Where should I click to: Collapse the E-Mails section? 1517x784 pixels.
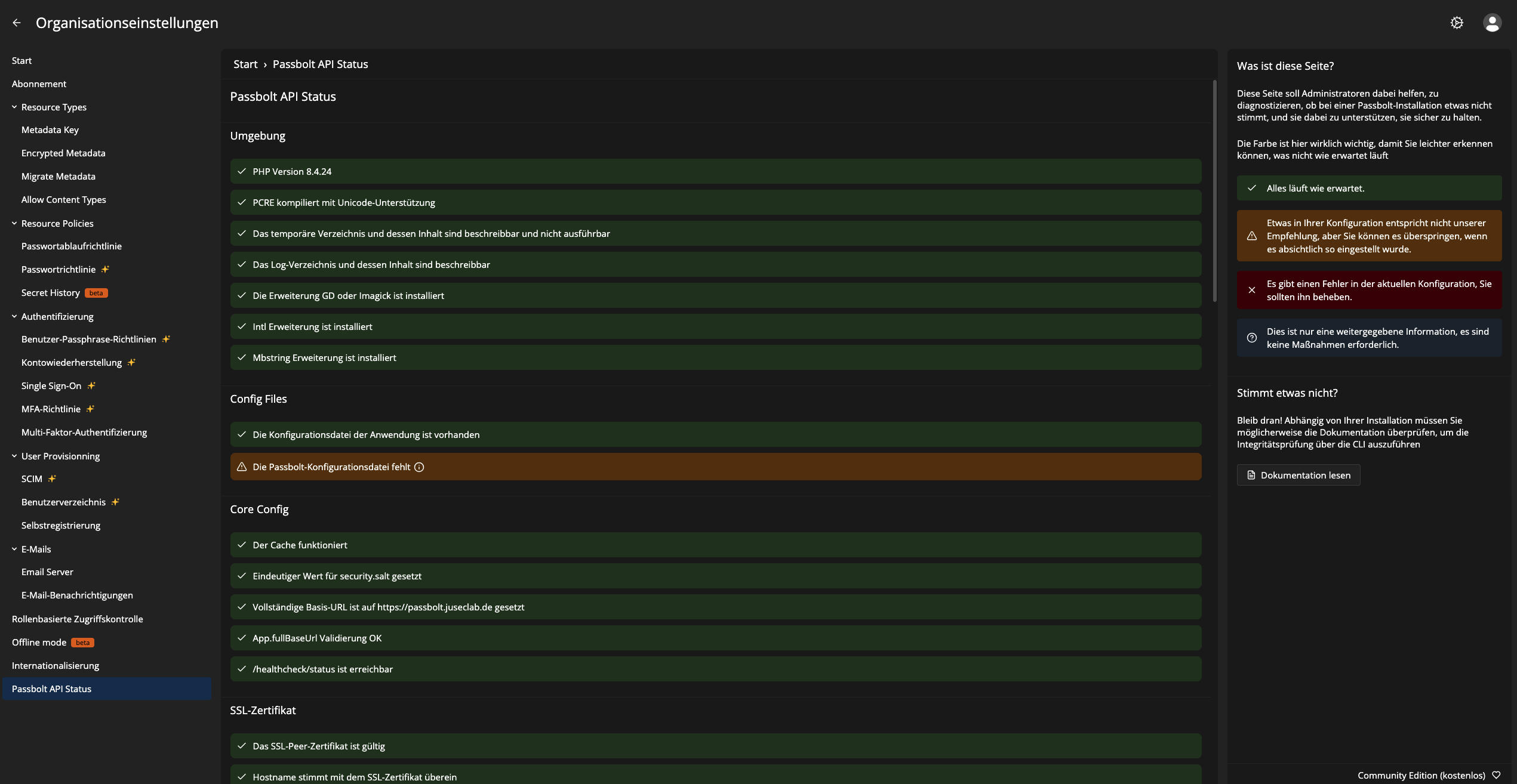[14, 549]
